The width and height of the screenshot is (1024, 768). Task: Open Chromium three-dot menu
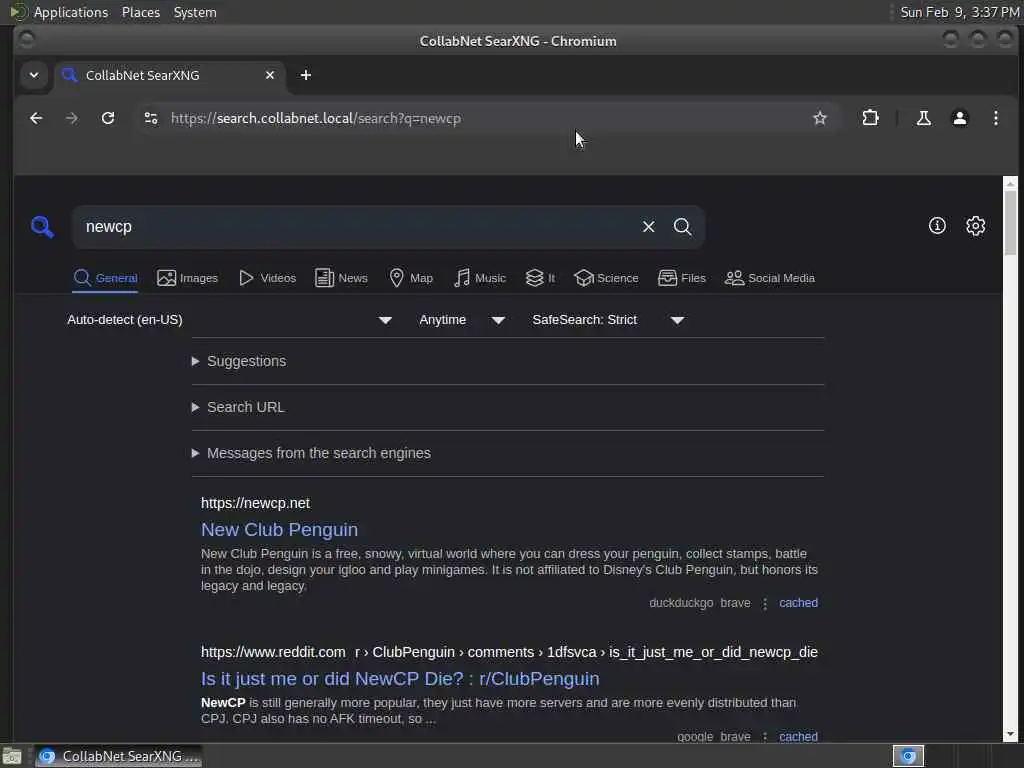[995, 118]
